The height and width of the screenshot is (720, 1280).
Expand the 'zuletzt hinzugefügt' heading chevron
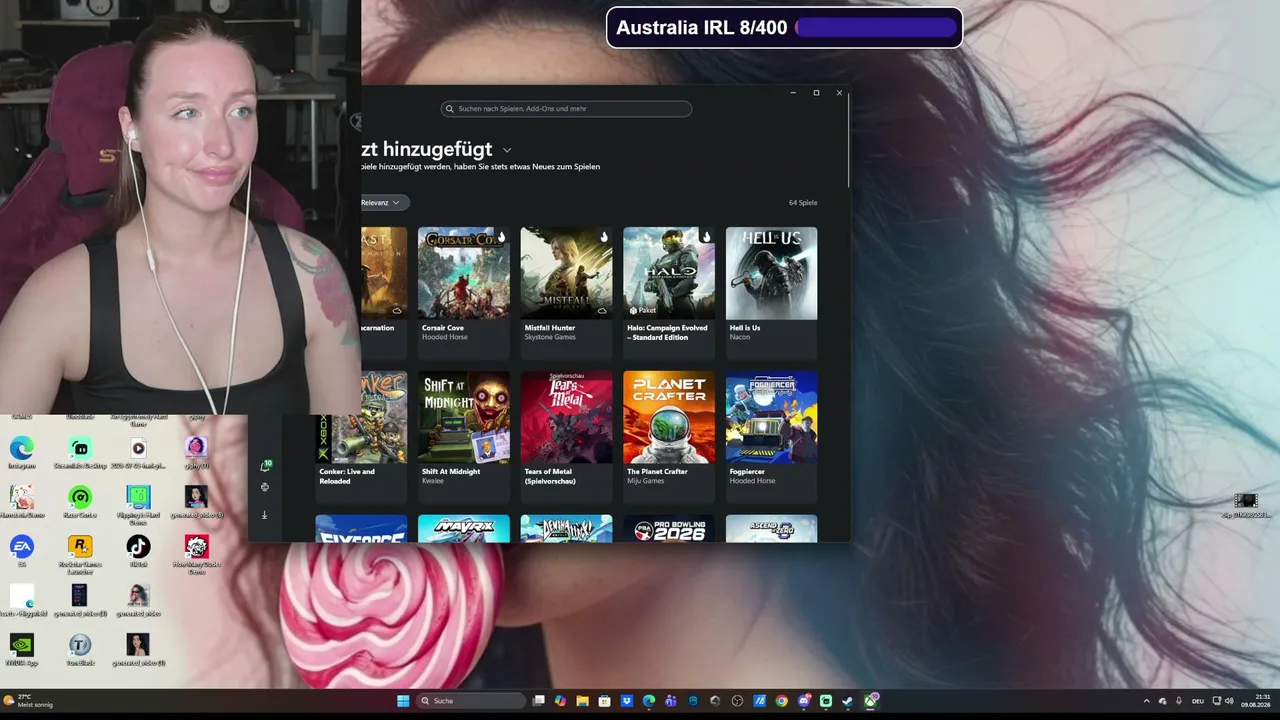[x=507, y=150]
